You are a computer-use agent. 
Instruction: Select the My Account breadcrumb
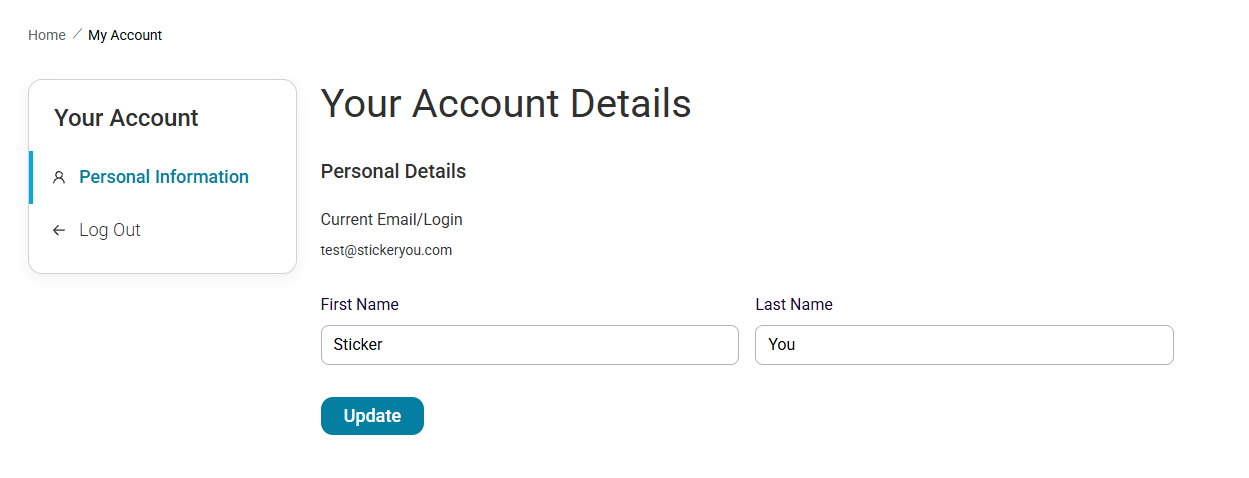point(125,35)
